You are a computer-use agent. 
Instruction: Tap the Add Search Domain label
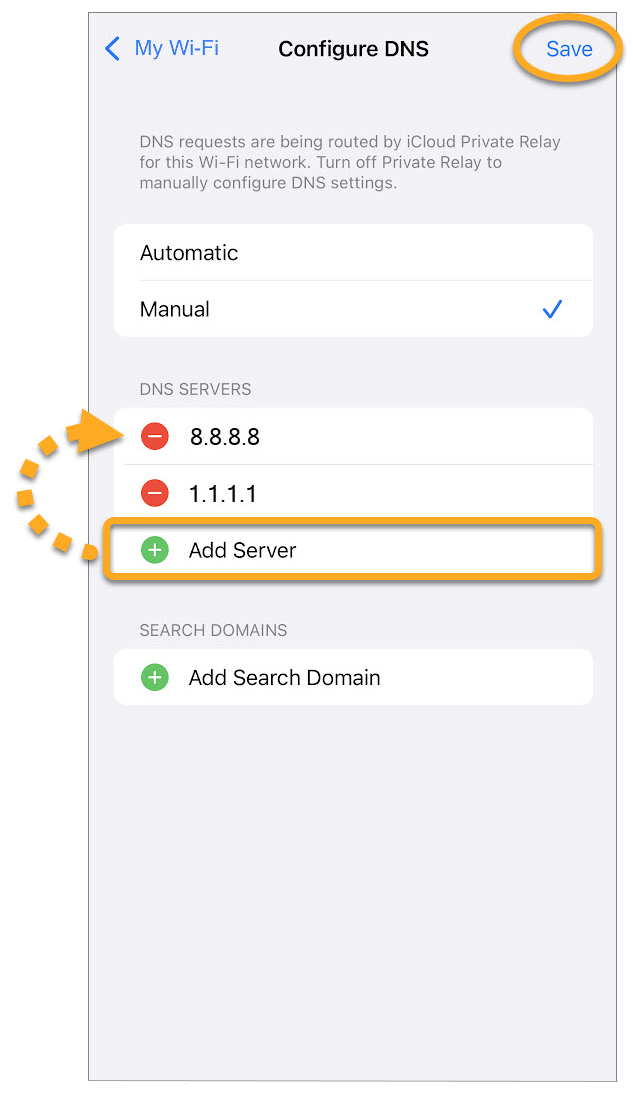[x=284, y=677]
